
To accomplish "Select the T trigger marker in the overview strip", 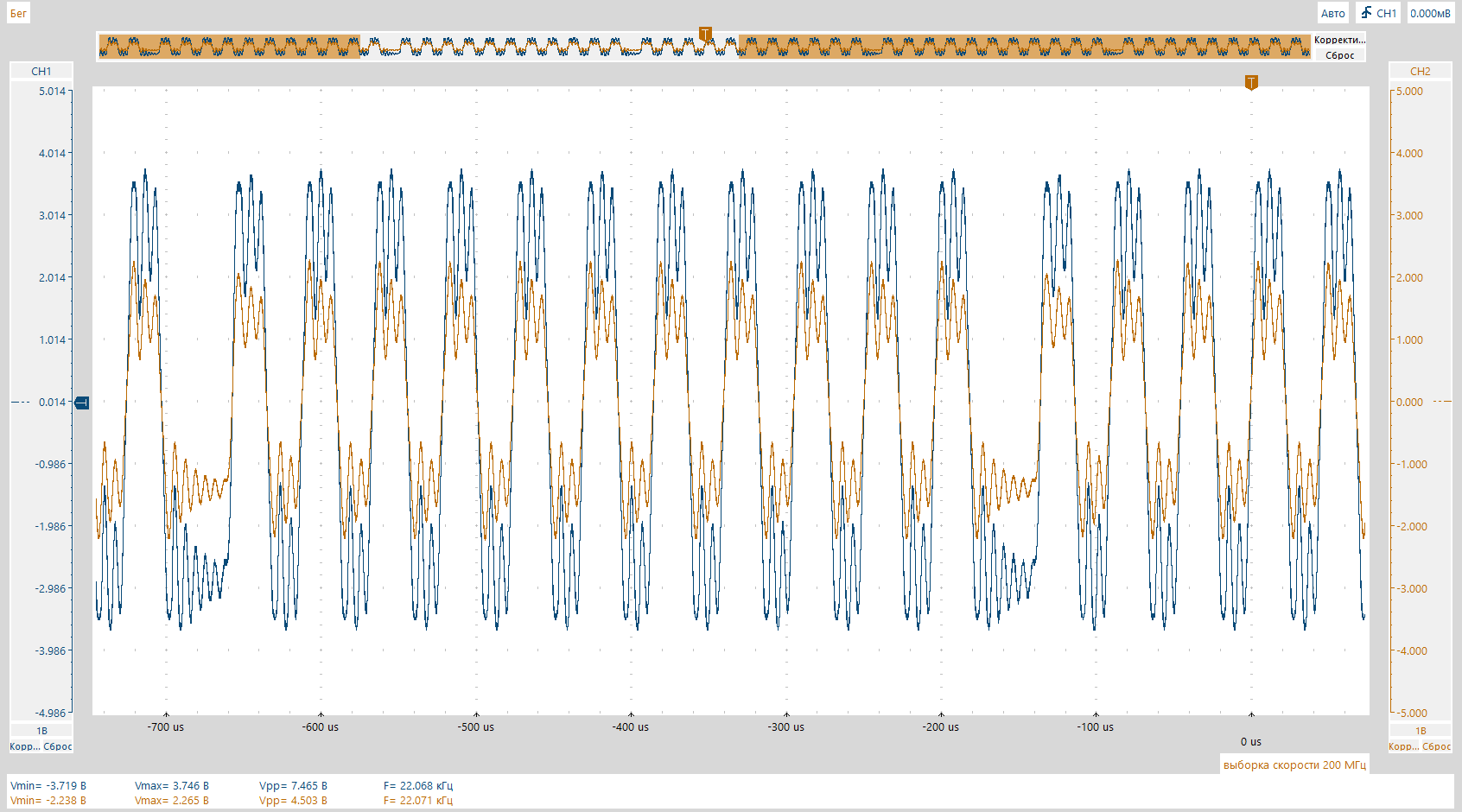I will 705,35.
